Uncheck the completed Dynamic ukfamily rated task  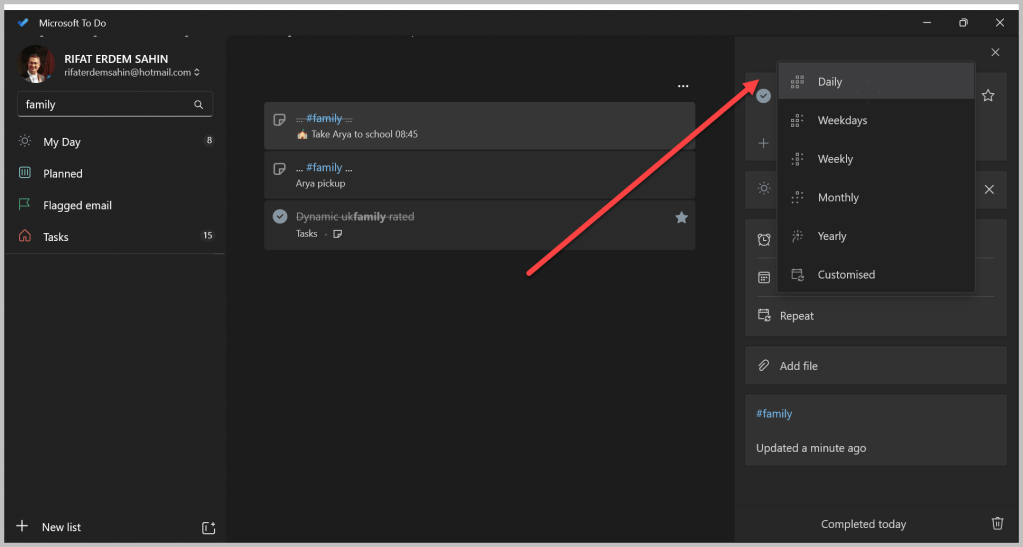[280, 217]
